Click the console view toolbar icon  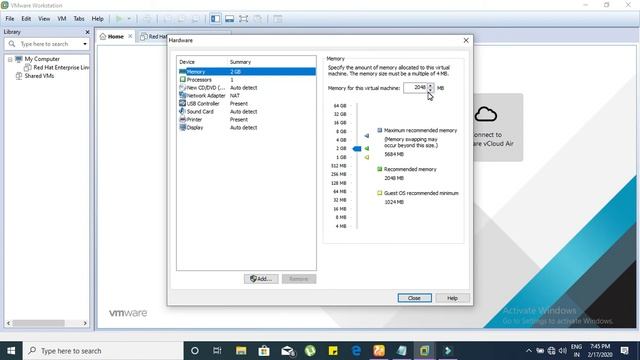click(278, 19)
